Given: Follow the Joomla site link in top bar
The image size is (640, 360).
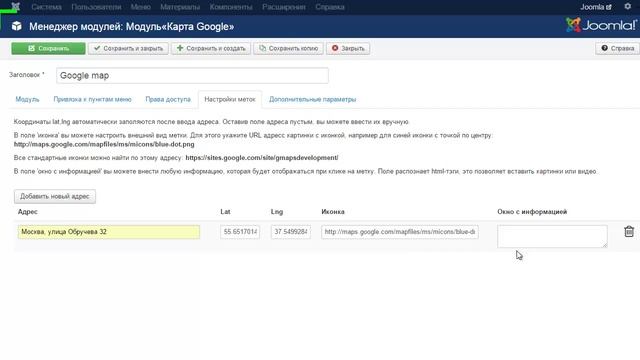Looking at the screenshot, I should click(x=596, y=7).
